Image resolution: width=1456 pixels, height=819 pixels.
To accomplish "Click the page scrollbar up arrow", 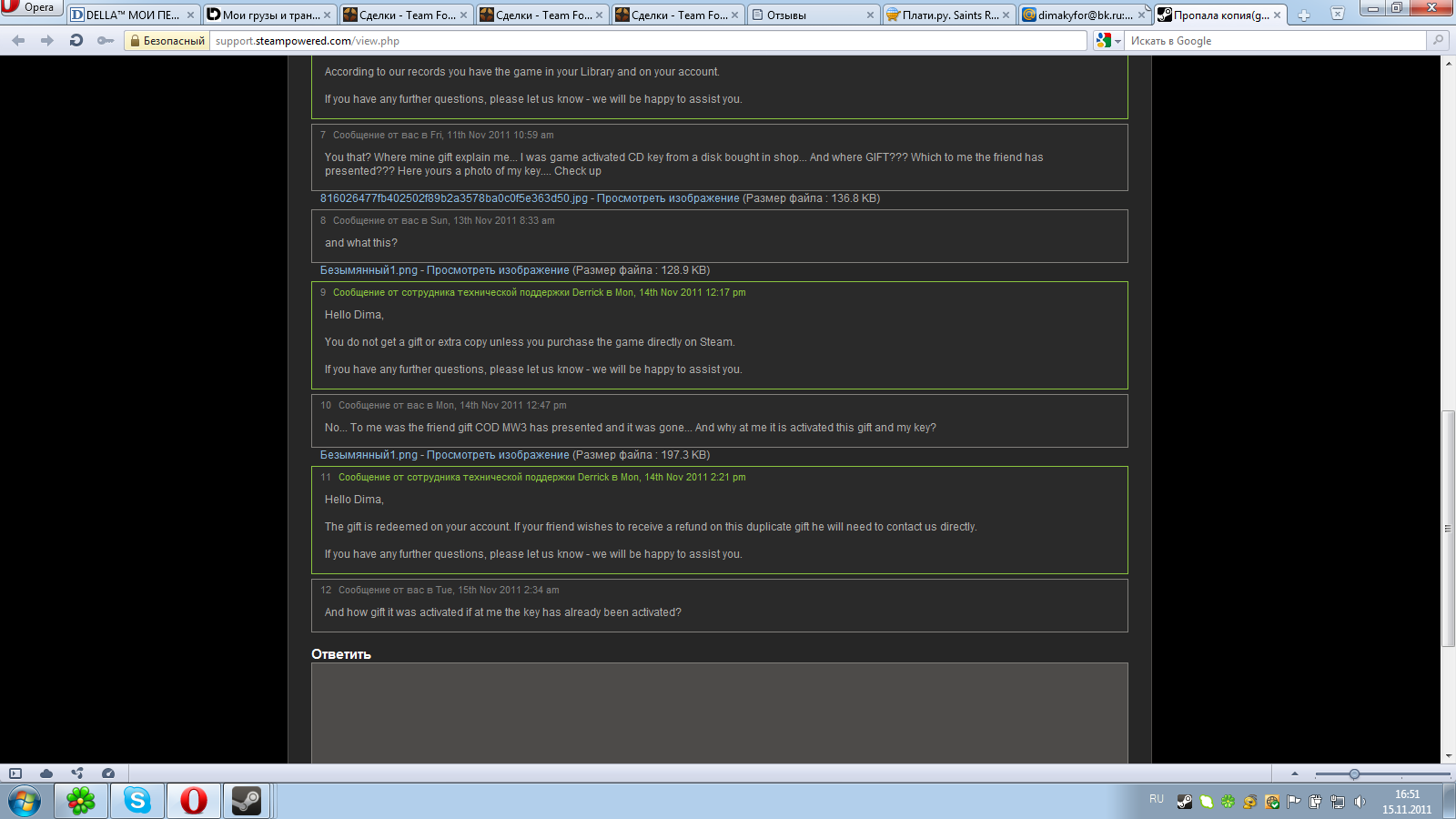I will tap(1448, 62).
